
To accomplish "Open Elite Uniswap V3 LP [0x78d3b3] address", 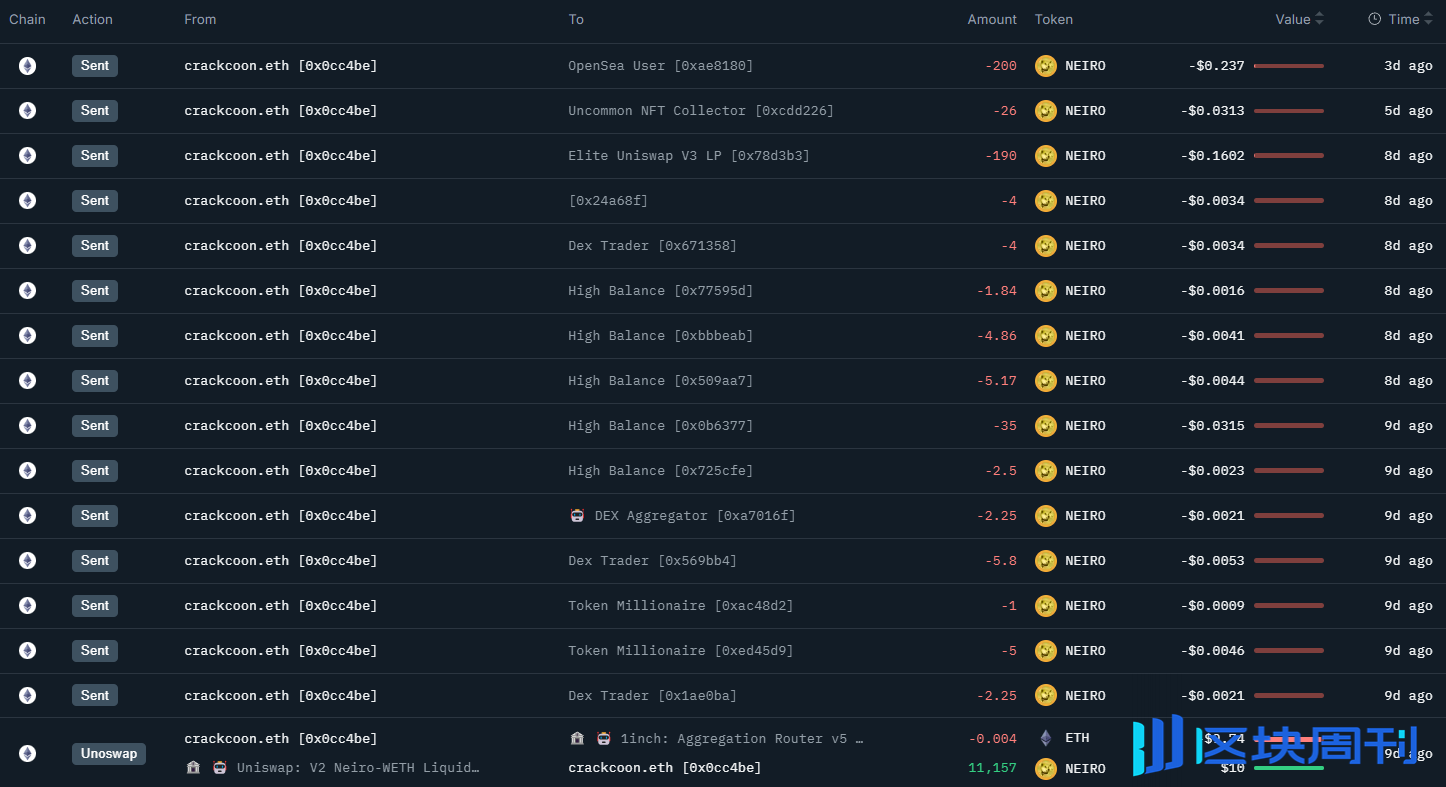I will pos(689,156).
